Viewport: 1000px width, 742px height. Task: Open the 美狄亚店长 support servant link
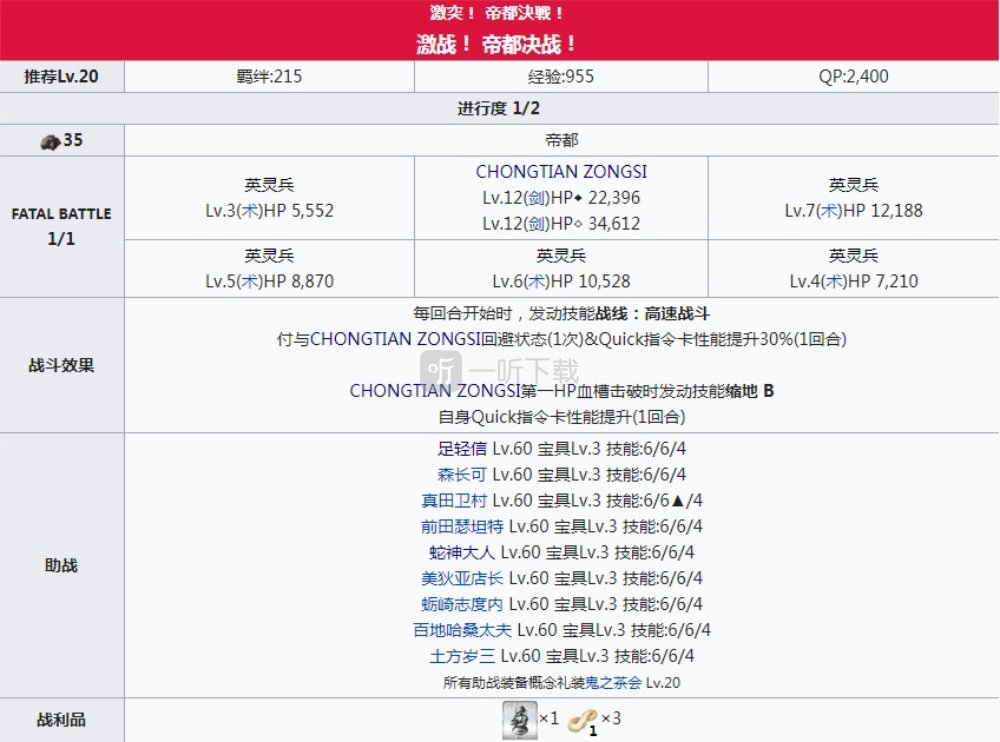(x=461, y=579)
